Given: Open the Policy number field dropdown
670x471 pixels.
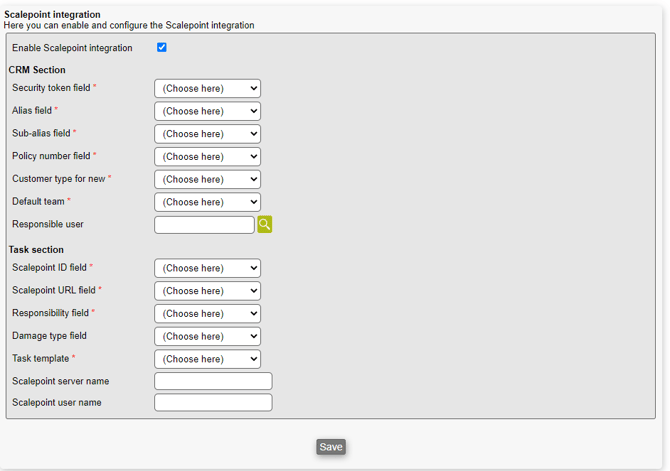Looking at the screenshot, I should [x=207, y=156].
